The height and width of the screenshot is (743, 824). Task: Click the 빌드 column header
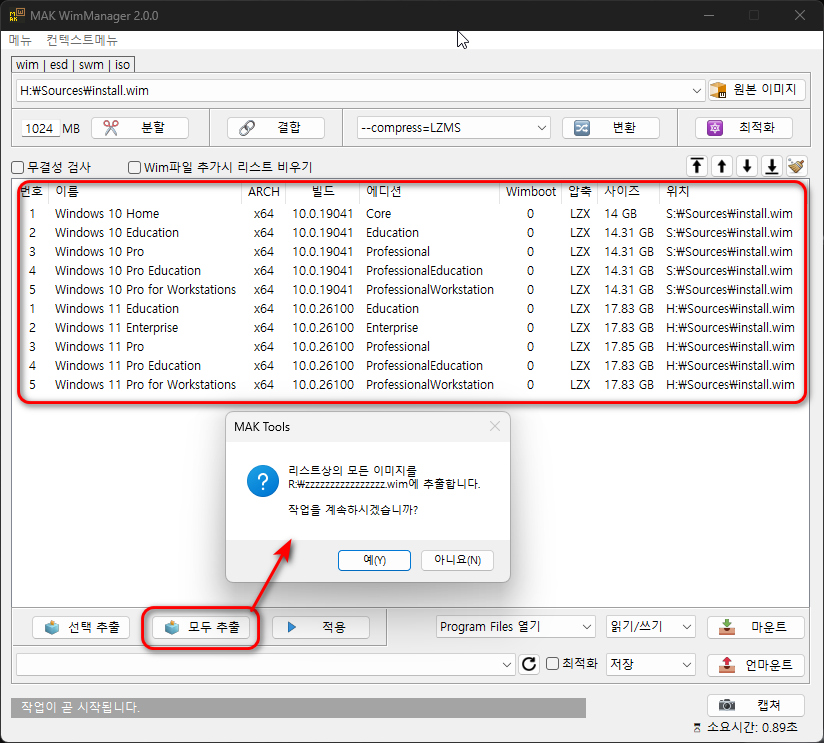pos(323,191)
